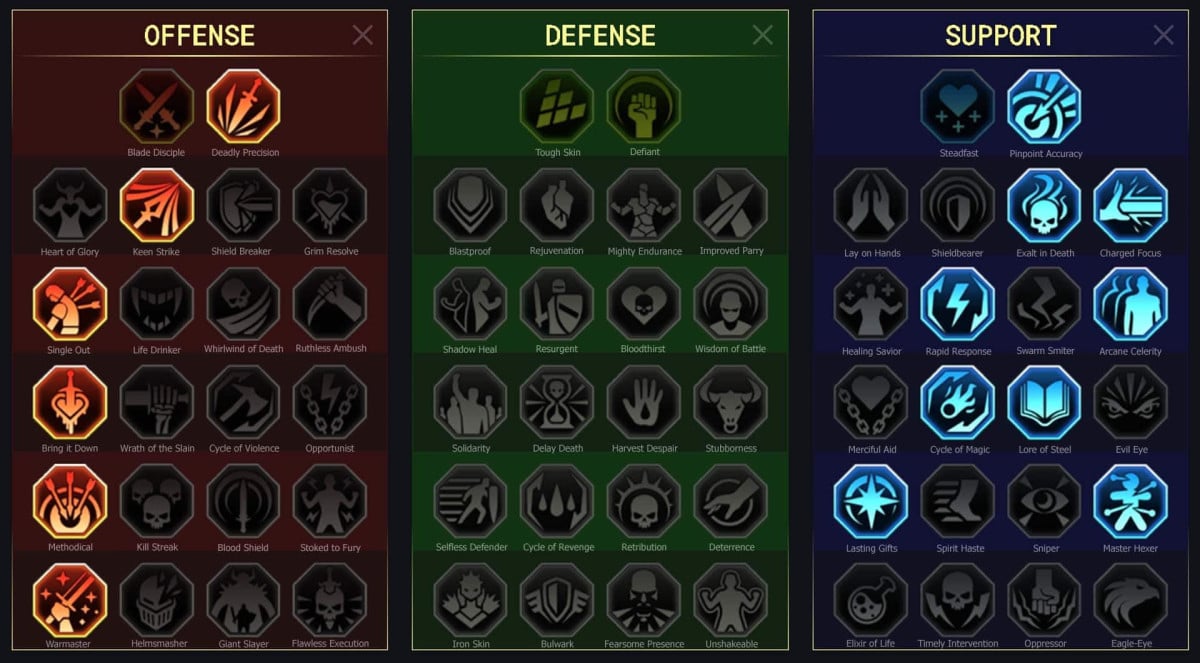This screenshot has height=663, width=1200.
Task: Click the Exalt in Death icon
Action: 1045,205
